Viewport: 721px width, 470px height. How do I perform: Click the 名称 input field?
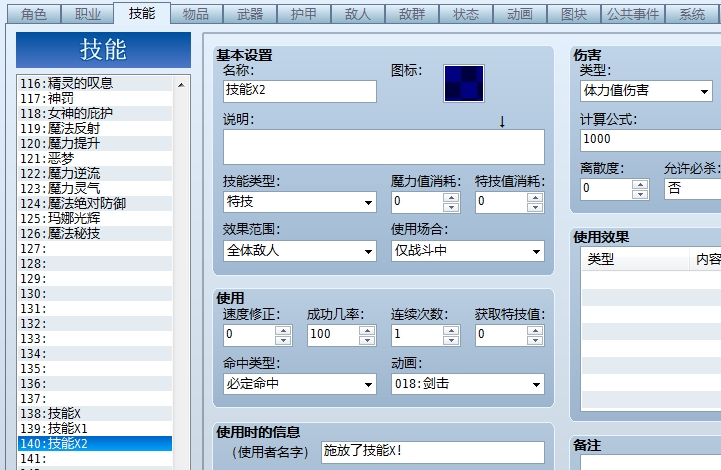300,91
